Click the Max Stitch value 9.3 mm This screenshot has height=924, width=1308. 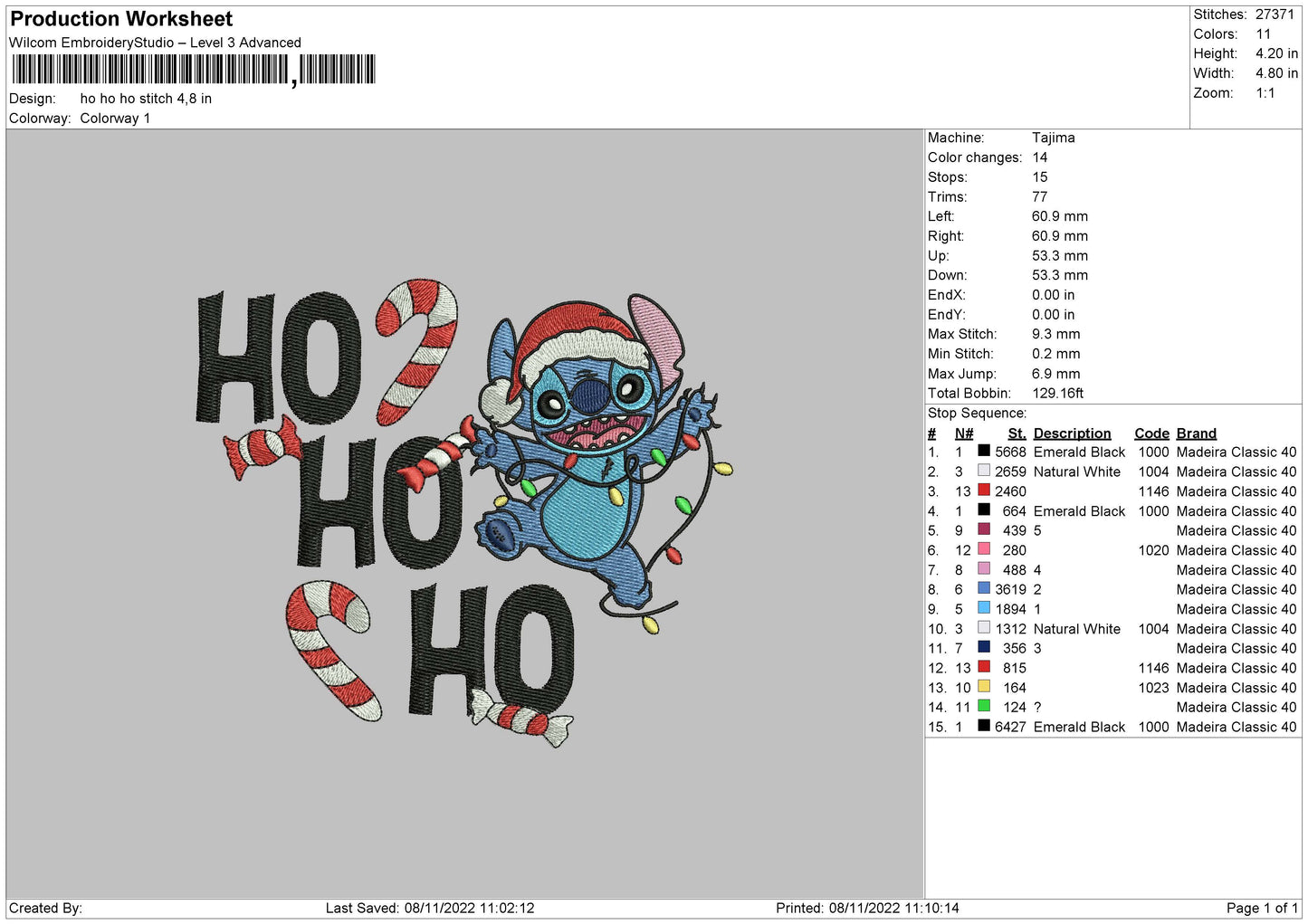pos(1056,334)
